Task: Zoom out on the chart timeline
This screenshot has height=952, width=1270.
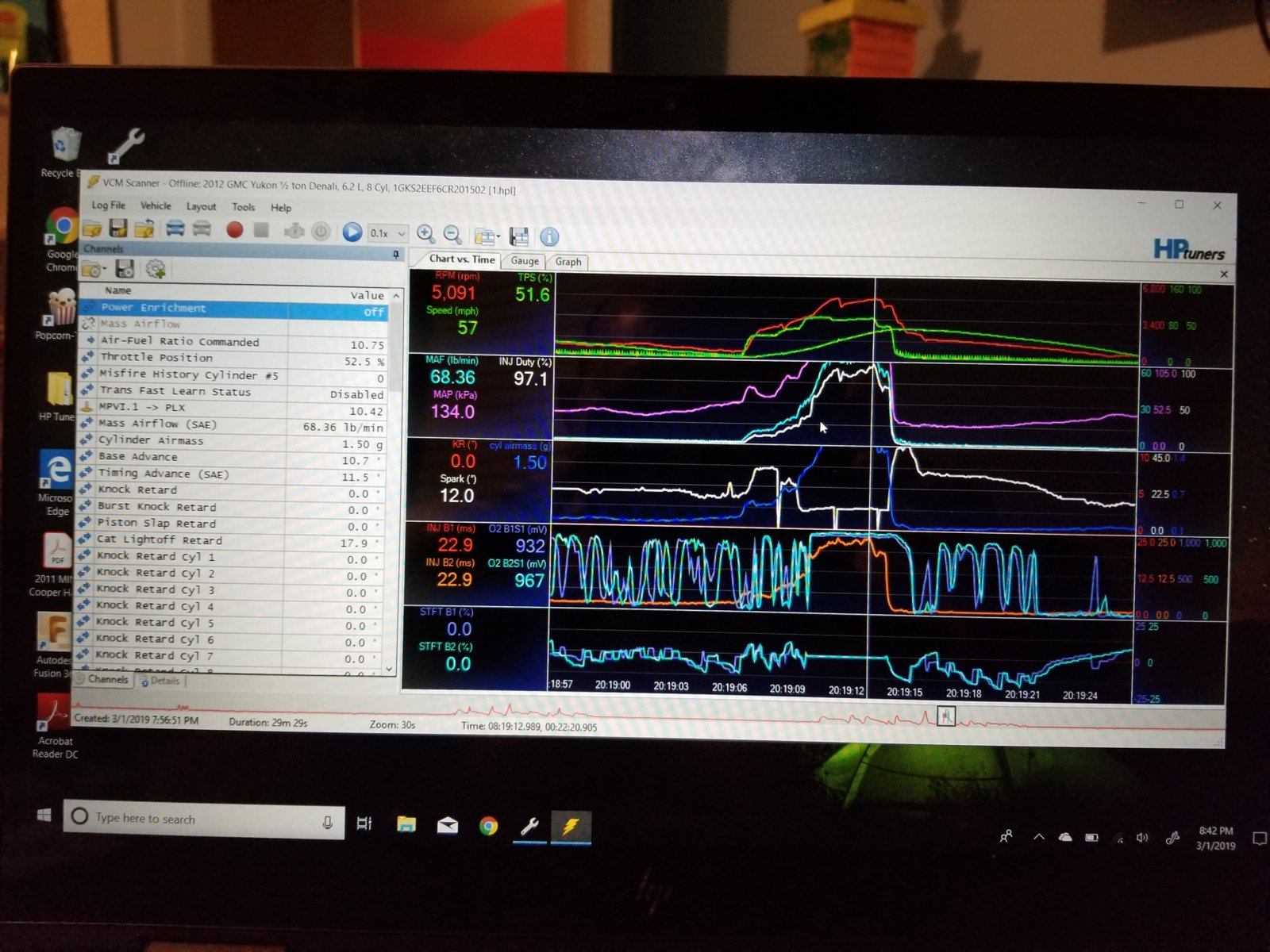Action: point(452,234)
